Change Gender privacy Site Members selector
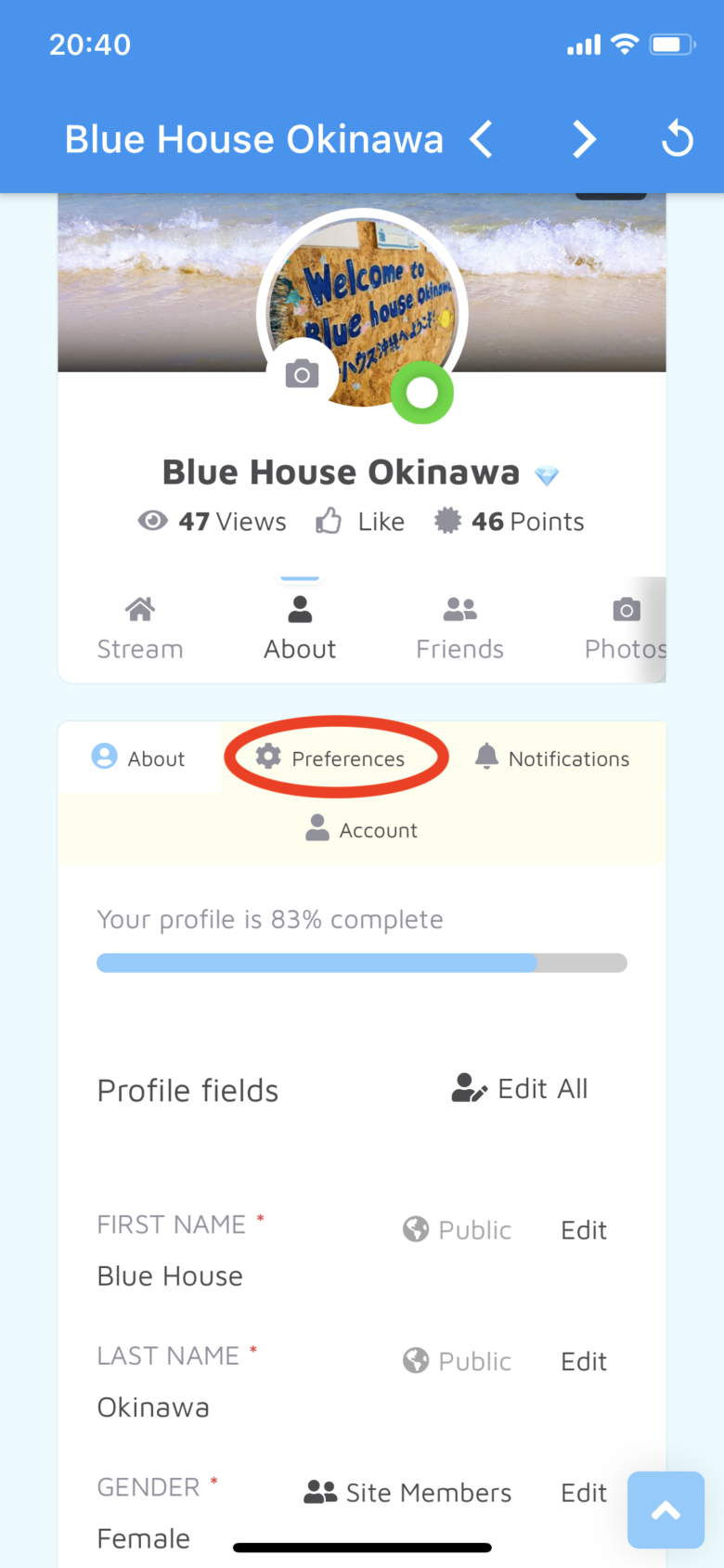724x1568 pixels. click(408, 1493)
